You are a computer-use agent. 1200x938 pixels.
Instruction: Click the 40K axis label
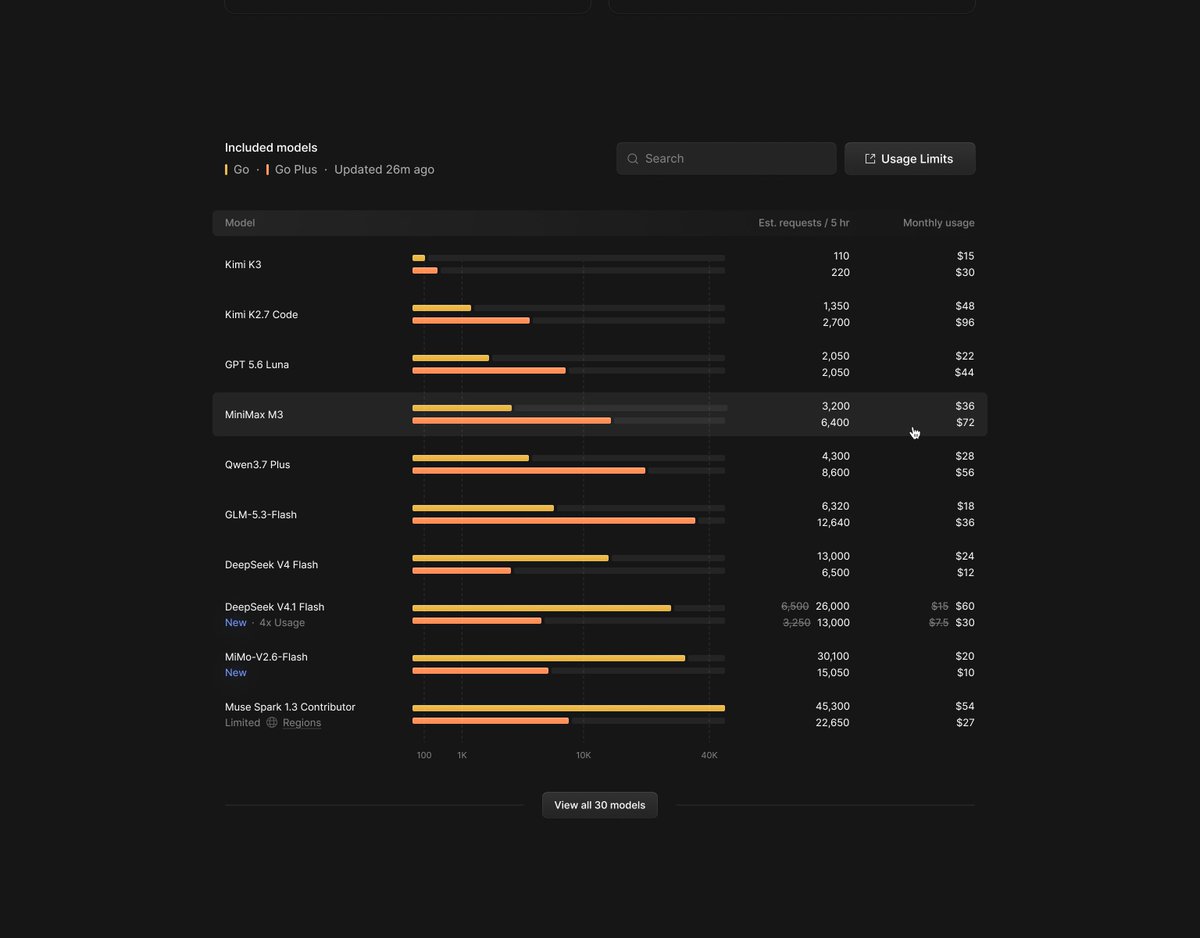[x=709, y=756]
